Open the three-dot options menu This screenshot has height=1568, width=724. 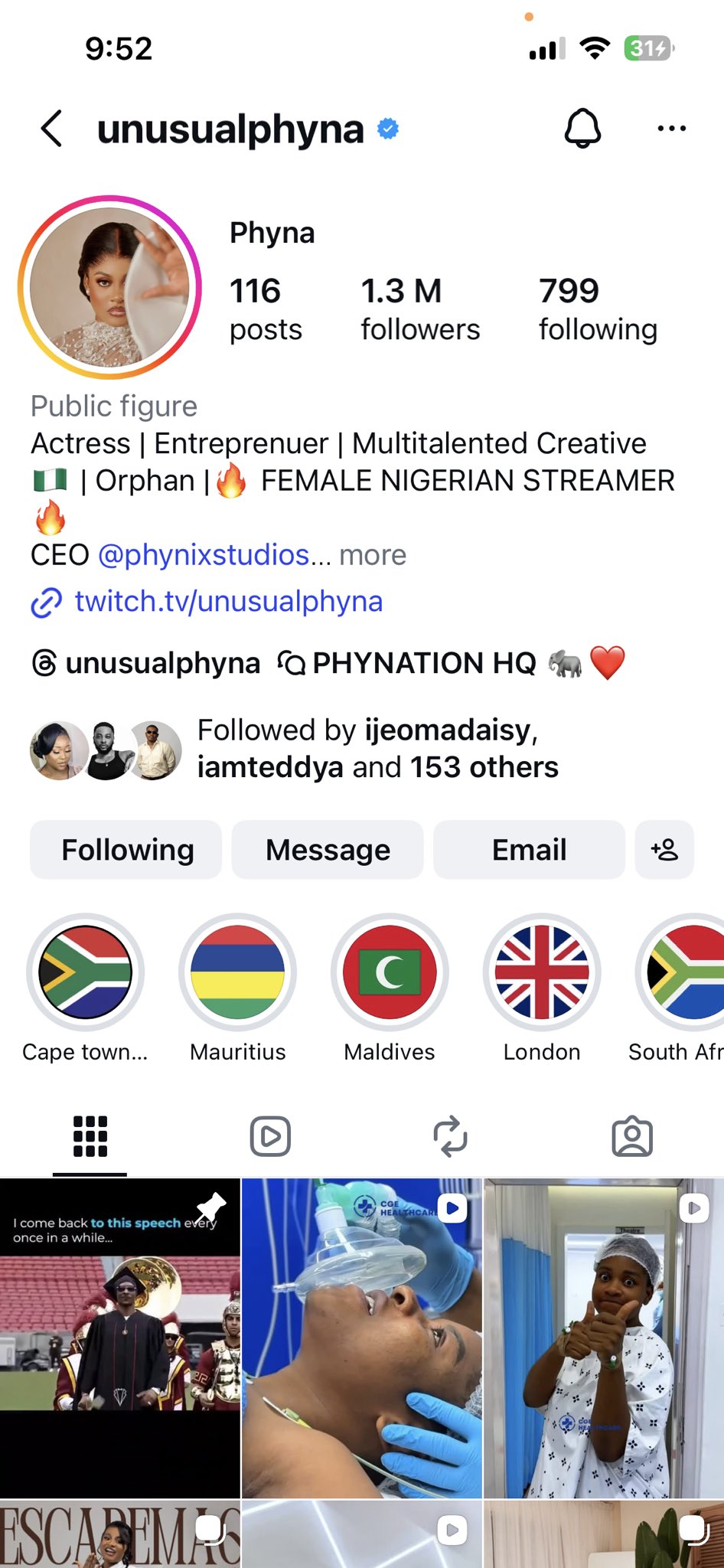click(x=671, y=129)
